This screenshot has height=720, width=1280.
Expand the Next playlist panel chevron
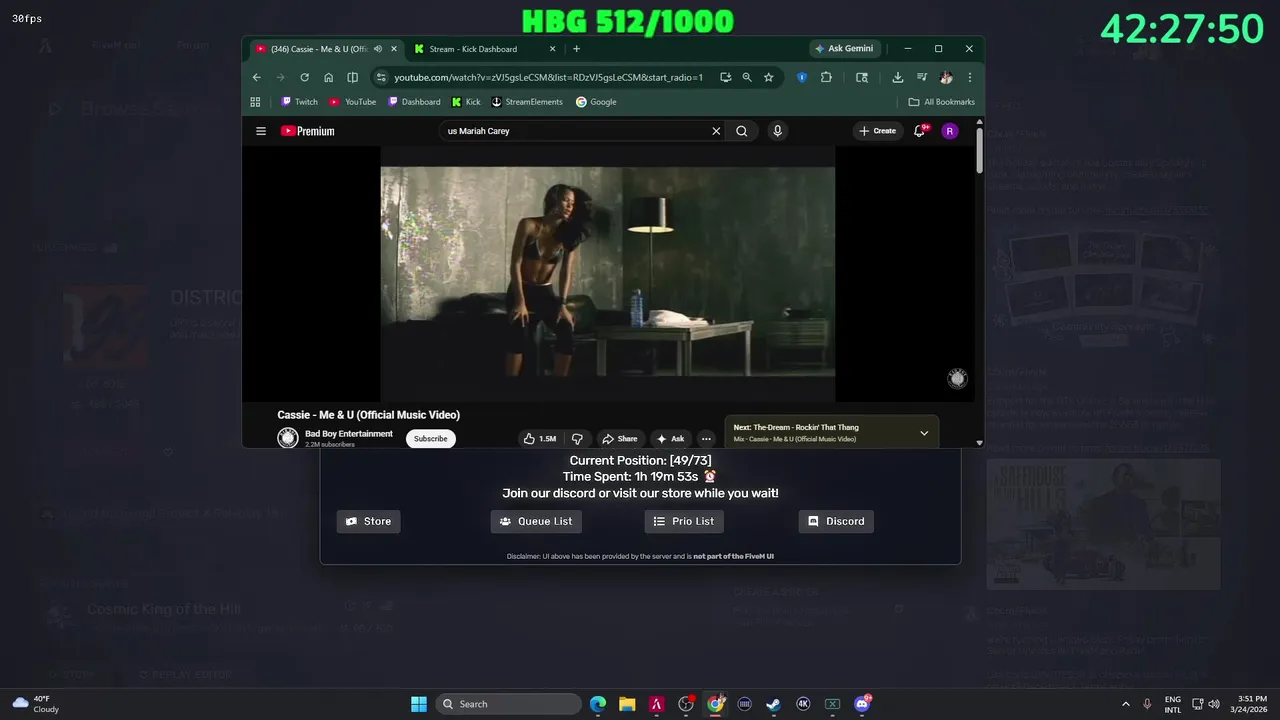pos(924,433)
